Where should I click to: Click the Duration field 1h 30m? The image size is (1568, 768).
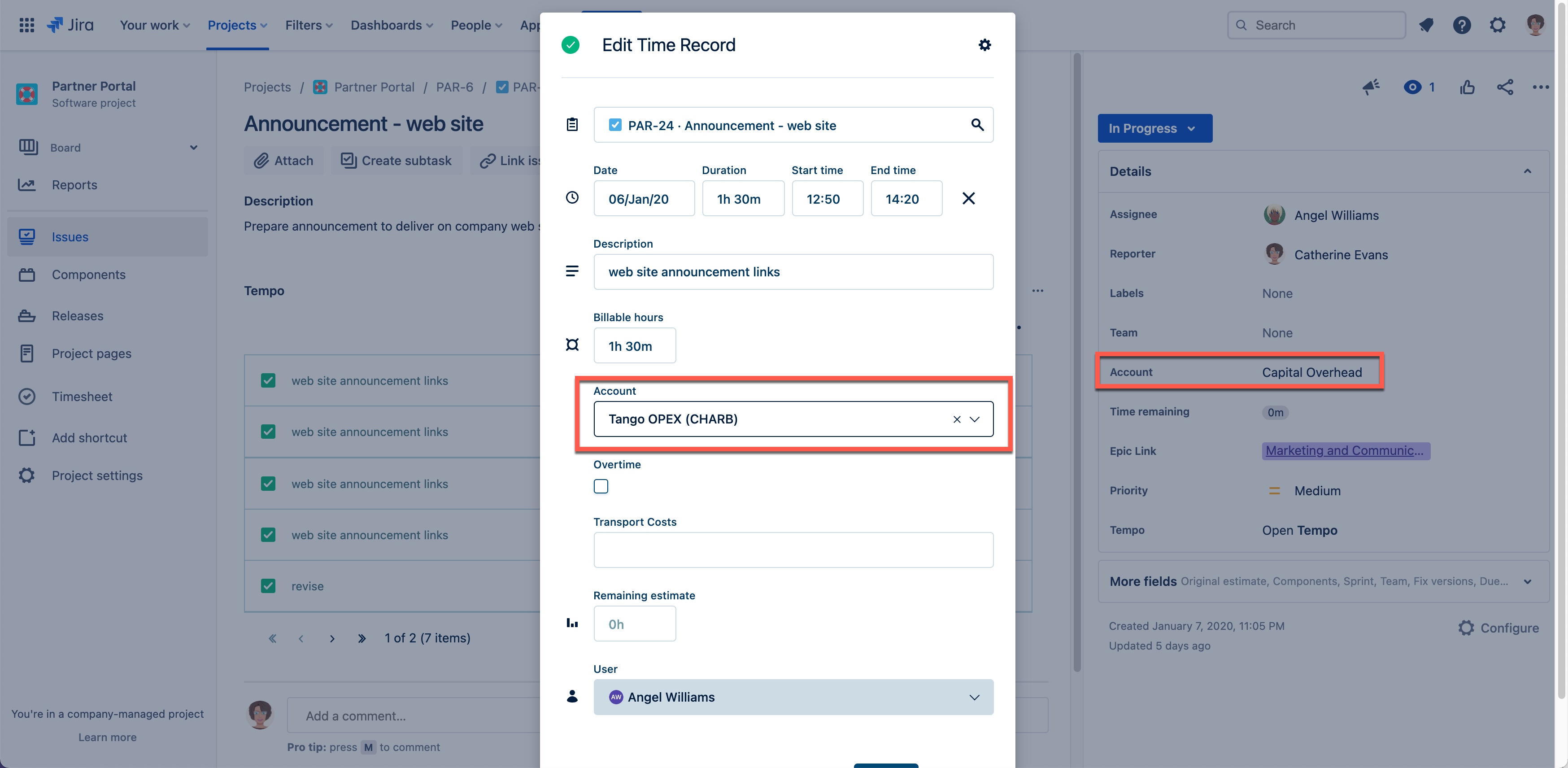tap(743, 199)
